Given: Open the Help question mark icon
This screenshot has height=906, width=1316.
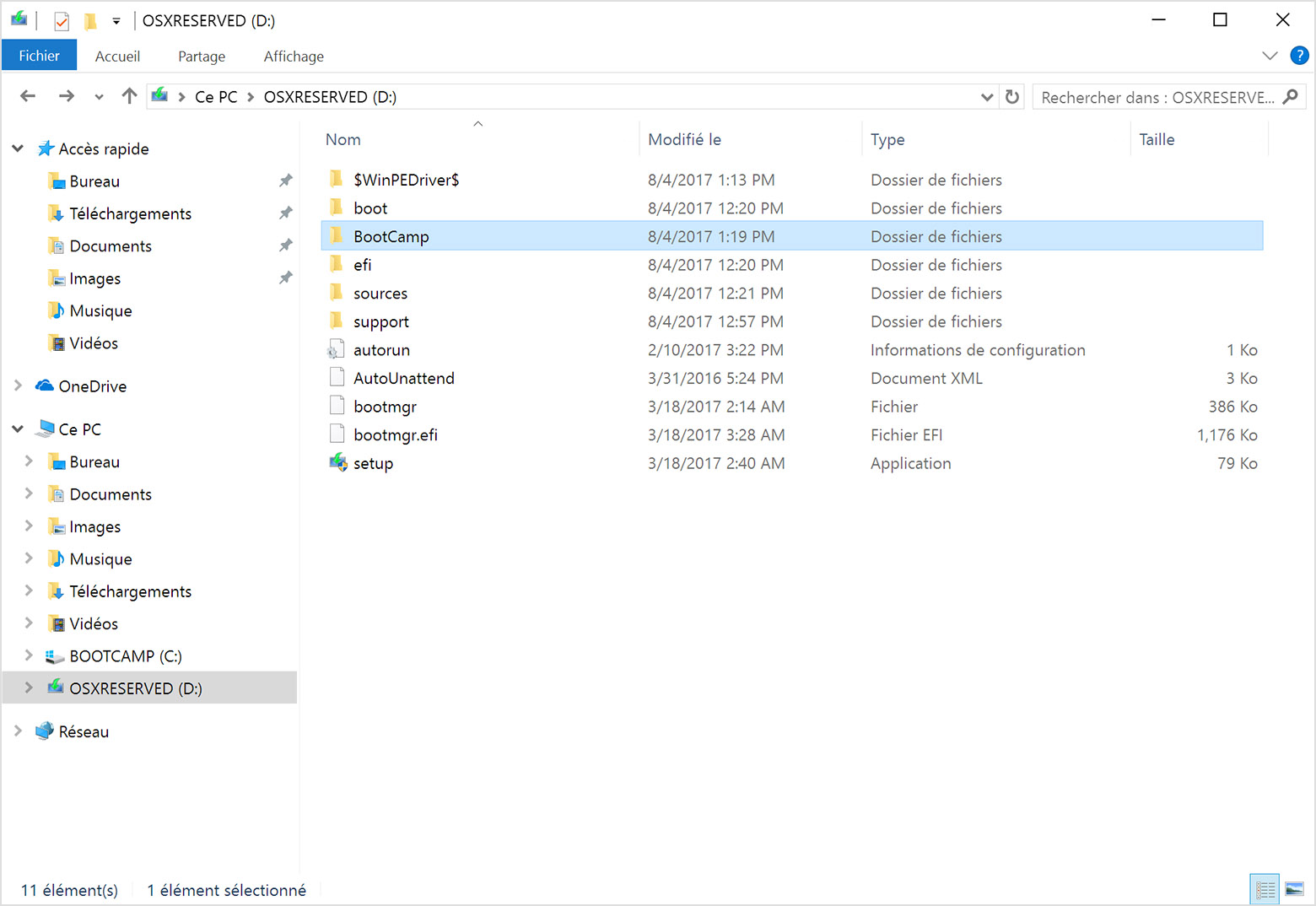Looking at the screenshot, I should (x=1299, y=56).
